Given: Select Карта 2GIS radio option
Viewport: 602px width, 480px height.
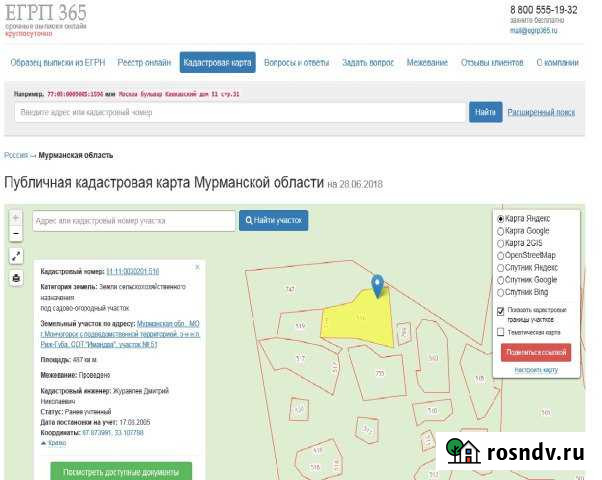Looking at the screenshot, I should [x=500, y=243].
